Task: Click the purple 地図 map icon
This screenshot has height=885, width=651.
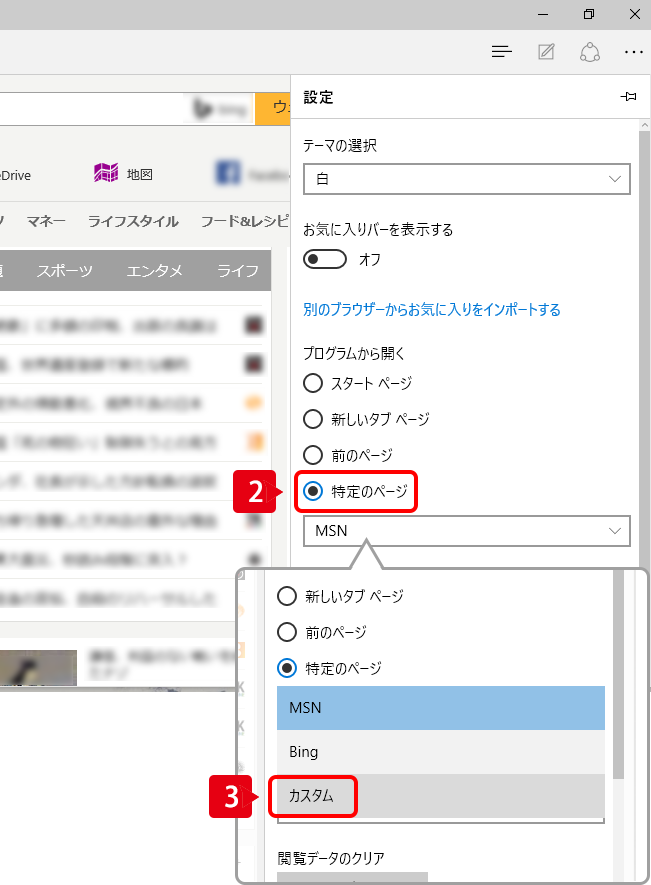Action: [106, 173]
